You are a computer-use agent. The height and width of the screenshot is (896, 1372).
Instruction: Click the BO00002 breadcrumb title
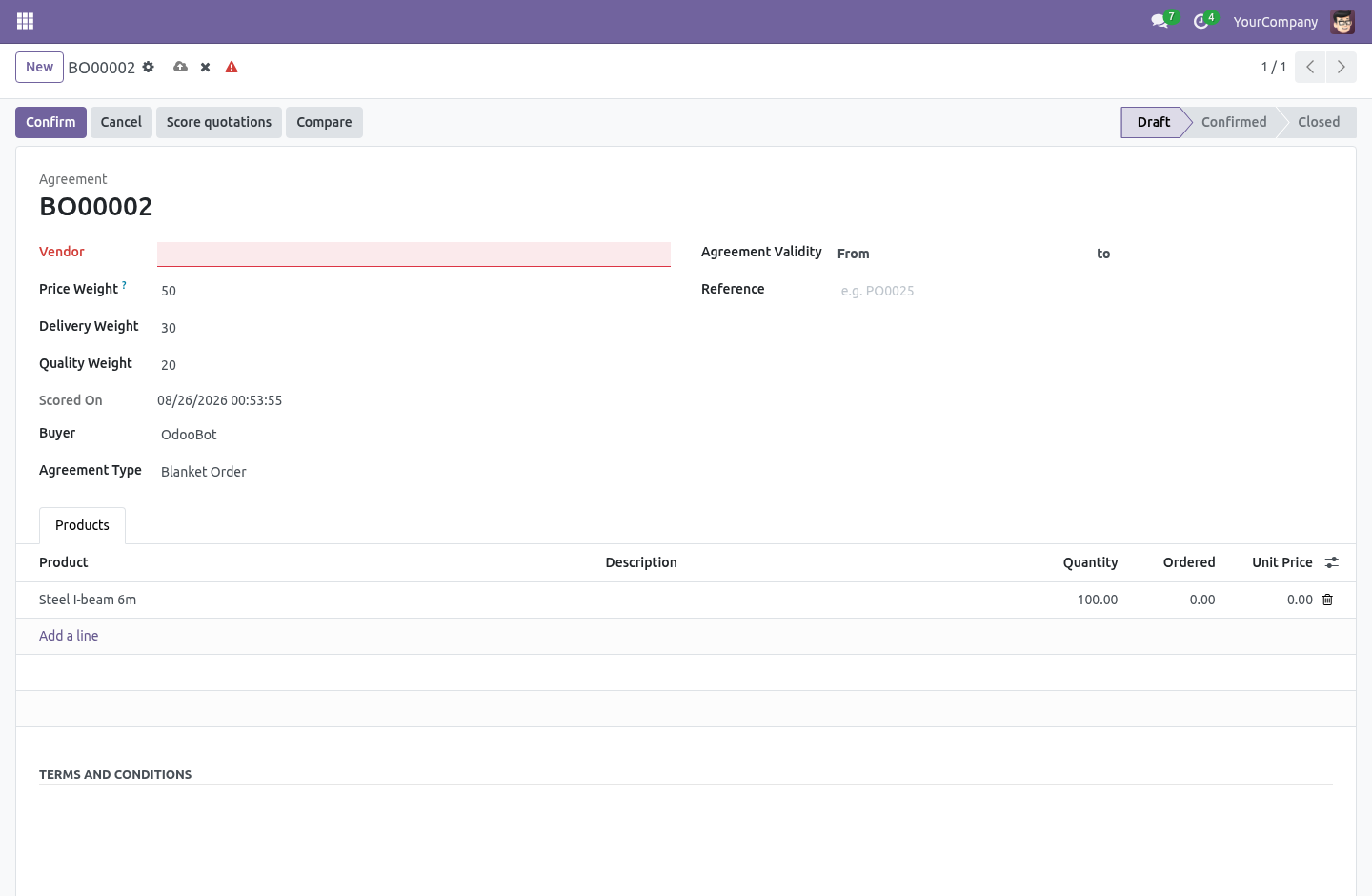pyautogui.click(x=101, y=68)
